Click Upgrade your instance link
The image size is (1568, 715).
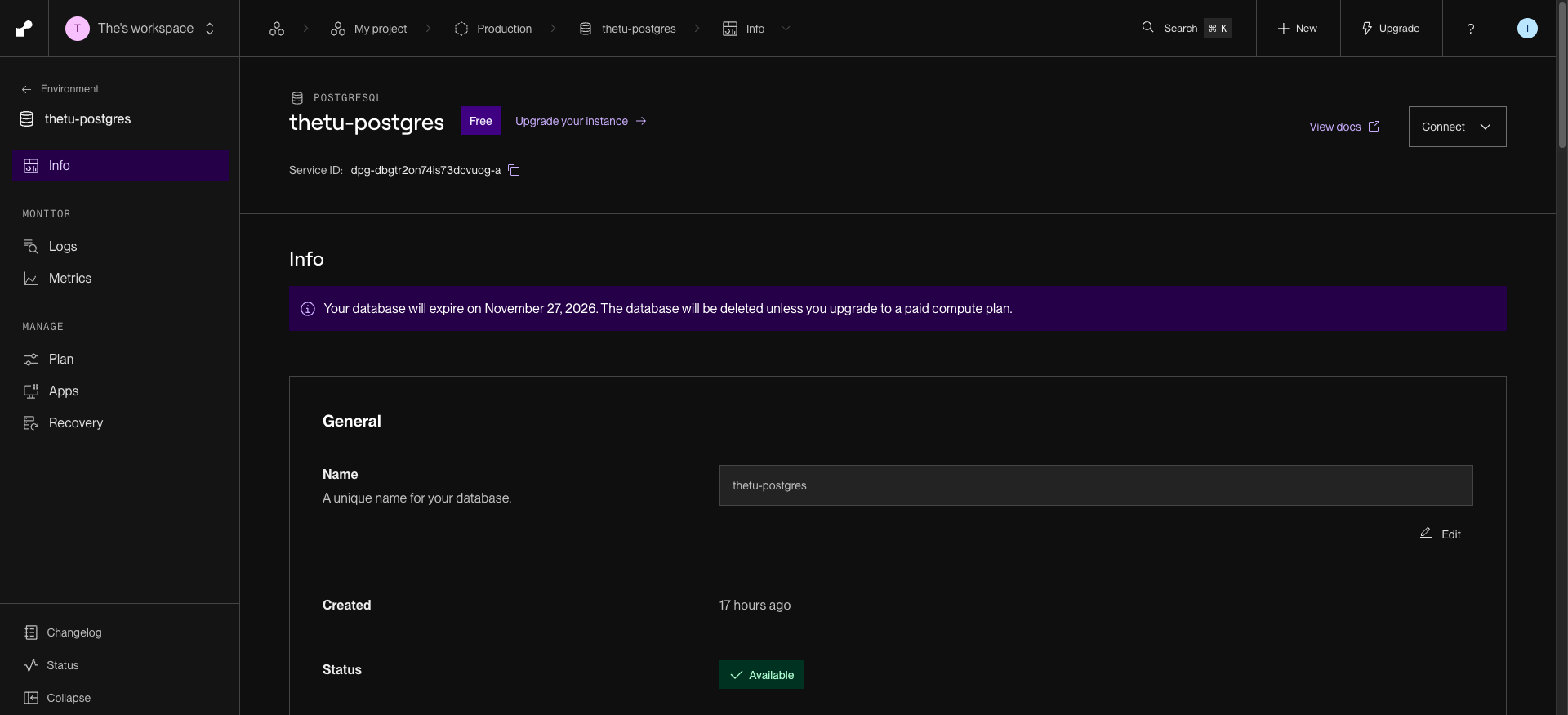tap(581, 121)
